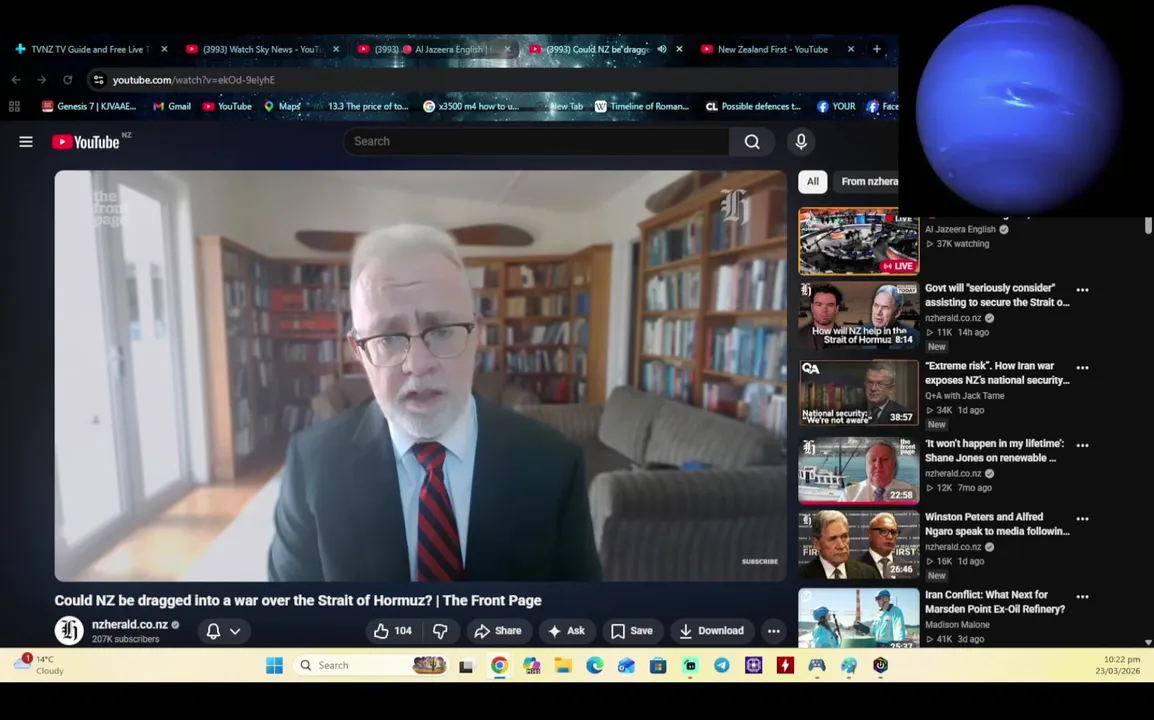
Task: Open the weather widget showing 14°C Cloudy
Action: 38,665
